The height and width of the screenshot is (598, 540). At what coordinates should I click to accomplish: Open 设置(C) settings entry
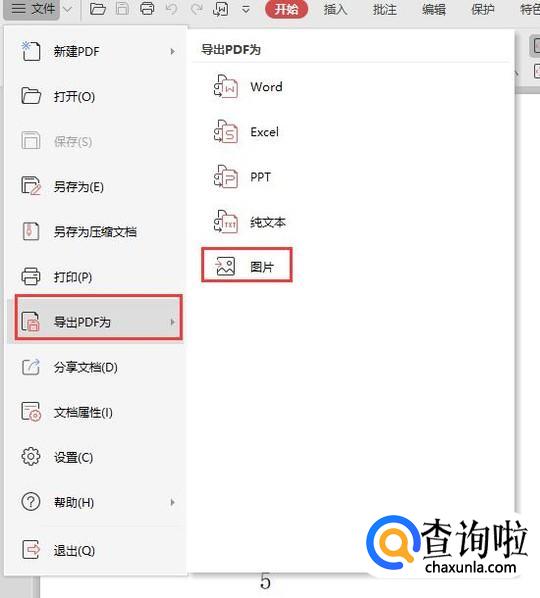[95, 457]
